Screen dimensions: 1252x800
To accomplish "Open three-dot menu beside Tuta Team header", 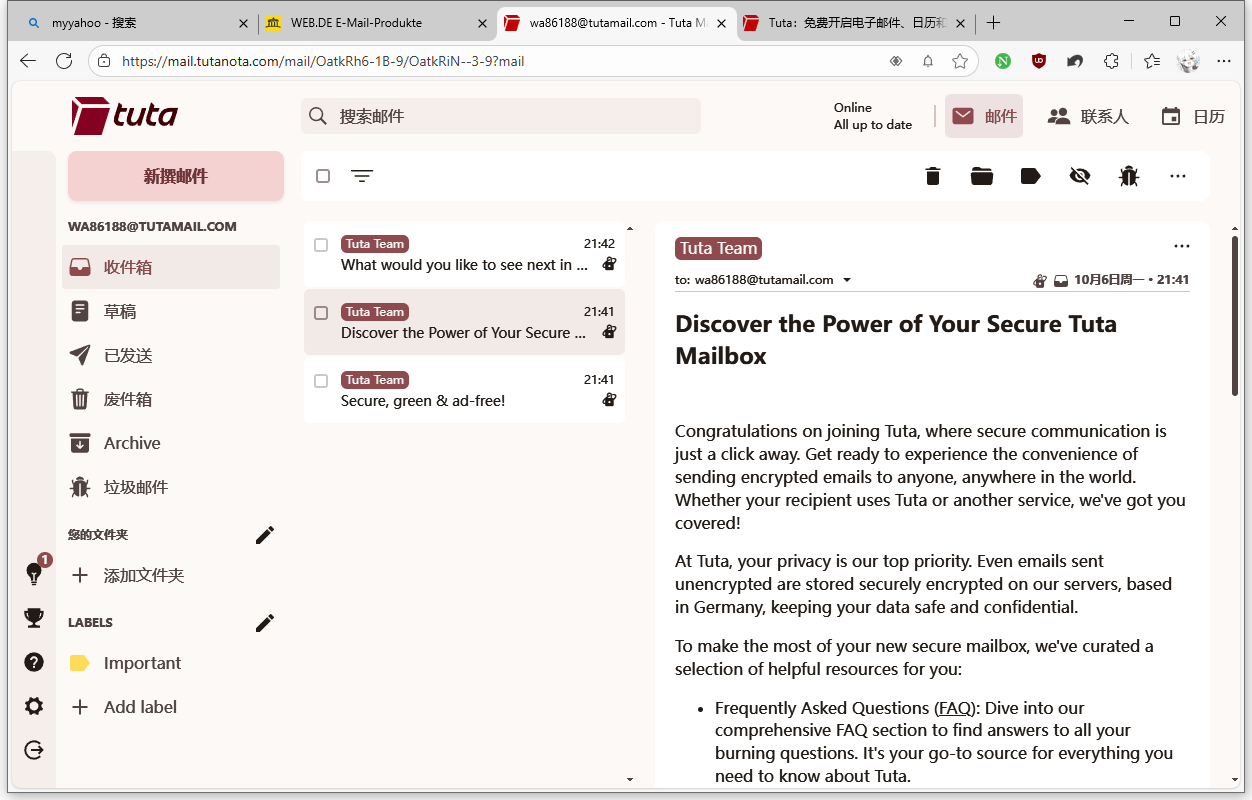I will tap(1181, 246).
